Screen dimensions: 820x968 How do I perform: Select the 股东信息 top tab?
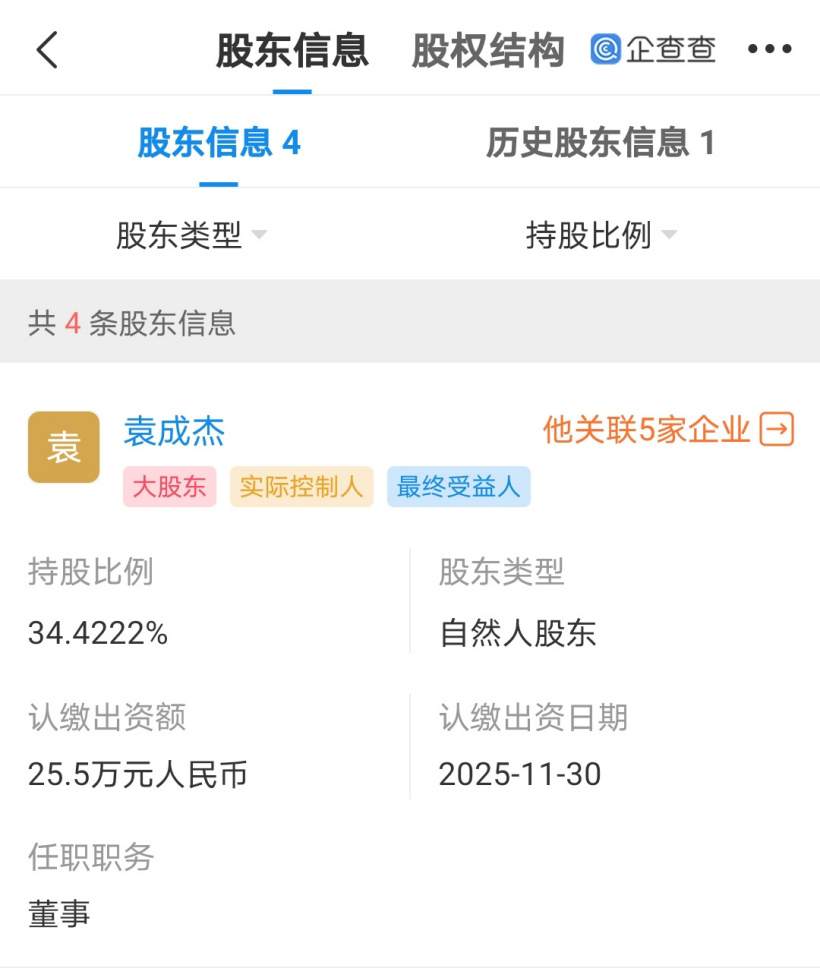[x=292, y=51]
